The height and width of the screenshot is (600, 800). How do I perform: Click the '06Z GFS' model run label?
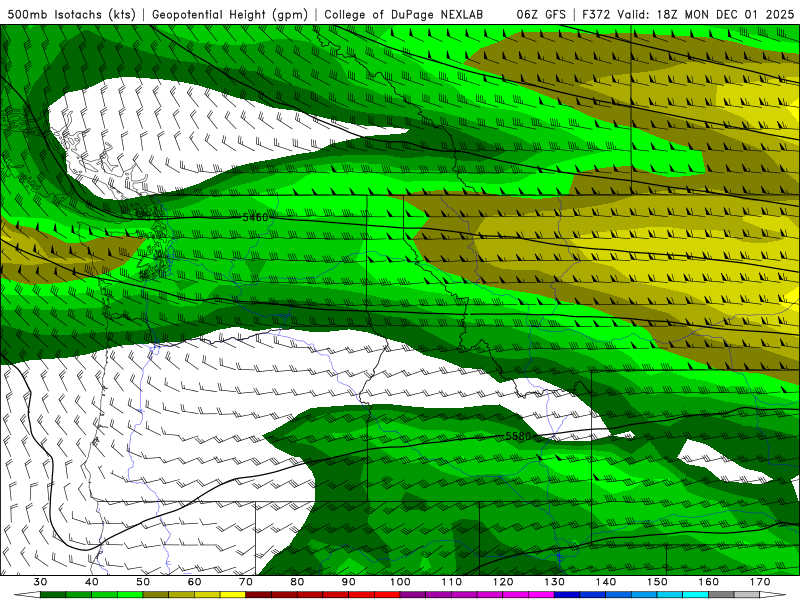pyautogui.click(x=541, y=15)
